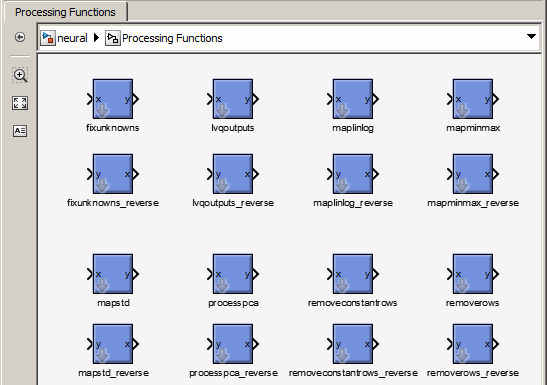Select the mapminmax block icon
The image size is (547, 385).
pos(473,99)
